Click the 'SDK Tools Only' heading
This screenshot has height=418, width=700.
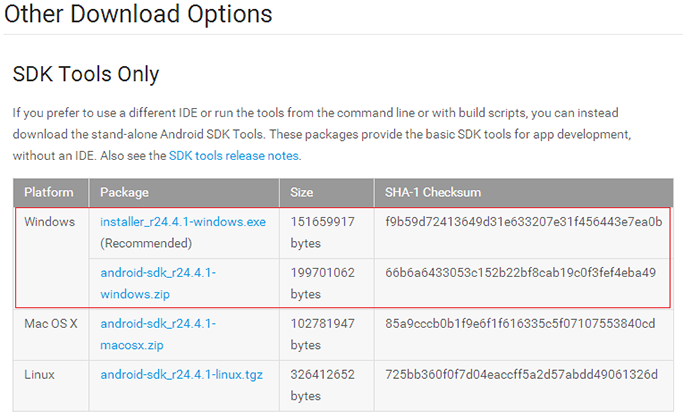pos(85,74)
